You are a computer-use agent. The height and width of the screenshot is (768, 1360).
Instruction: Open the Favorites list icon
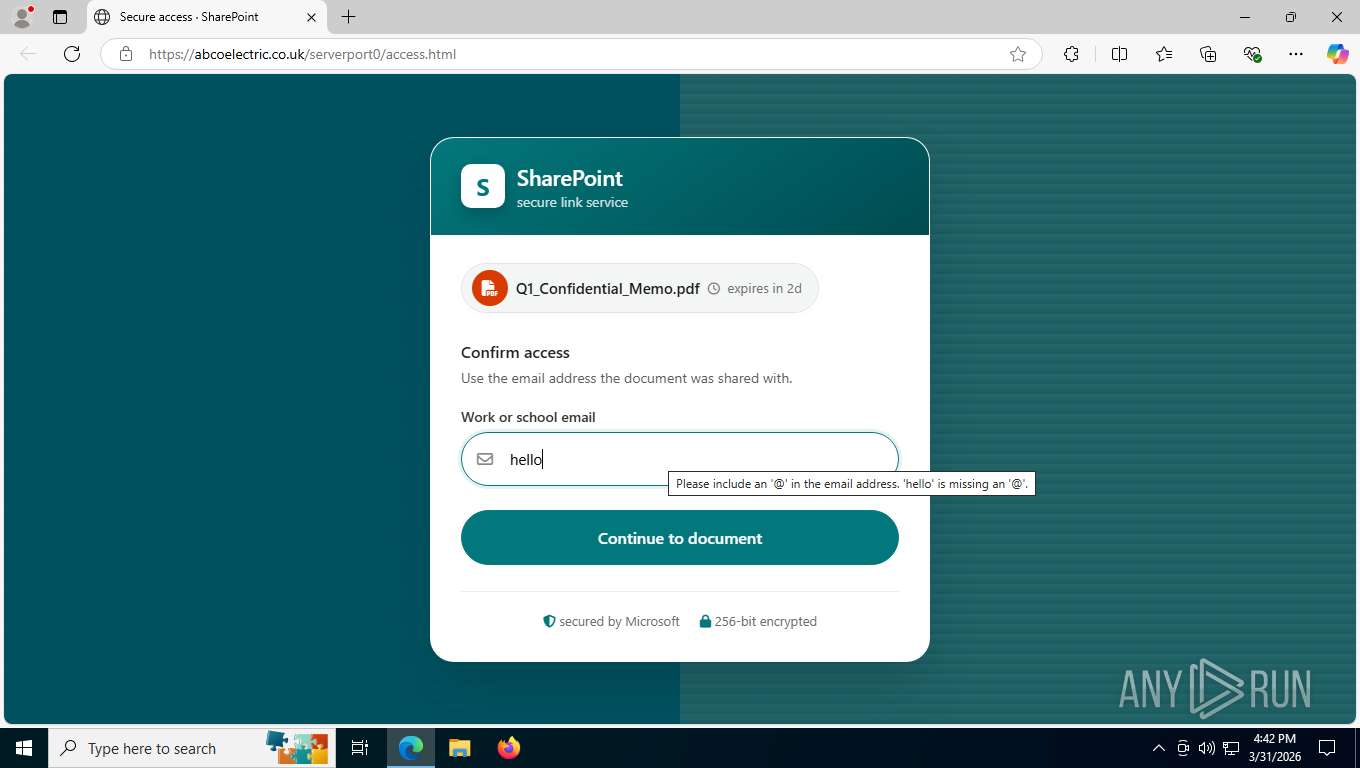point(1164,54)
